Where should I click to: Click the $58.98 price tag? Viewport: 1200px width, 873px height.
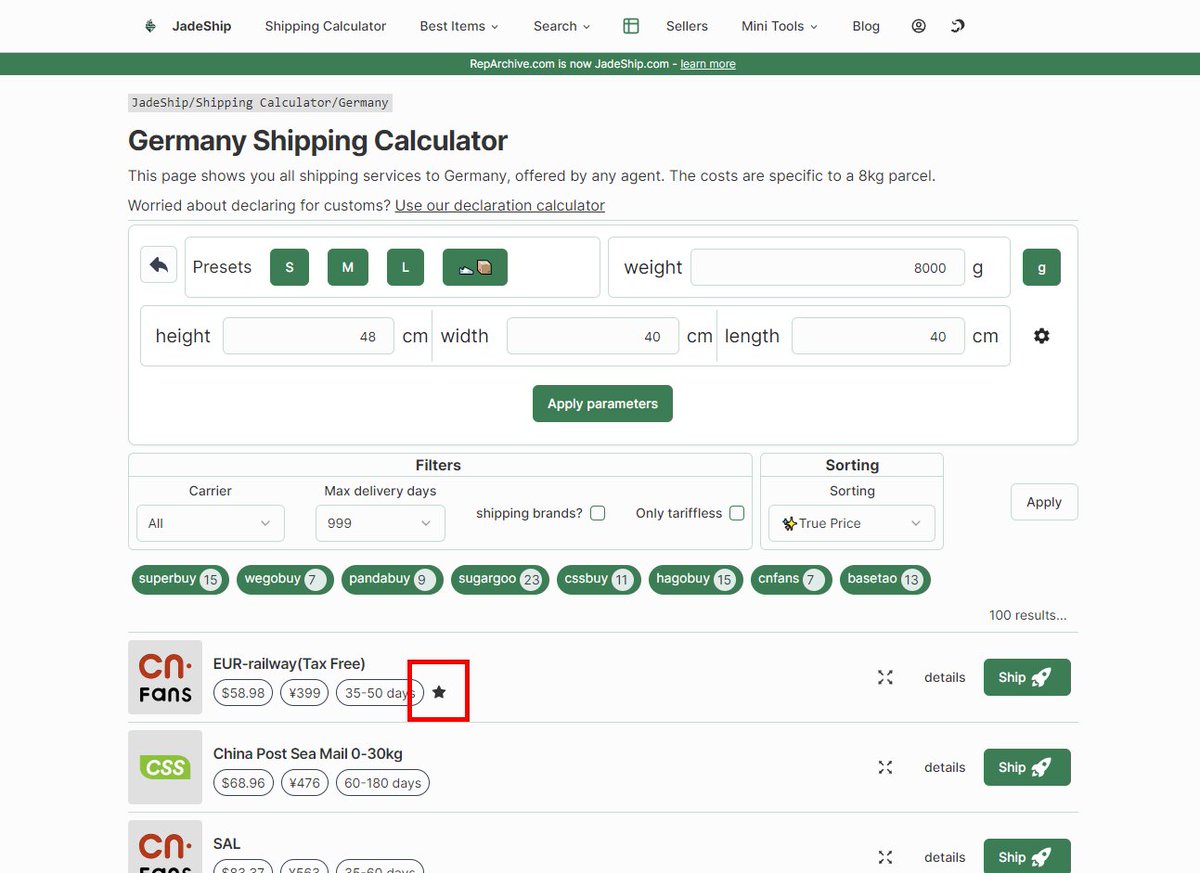[243, 692]
